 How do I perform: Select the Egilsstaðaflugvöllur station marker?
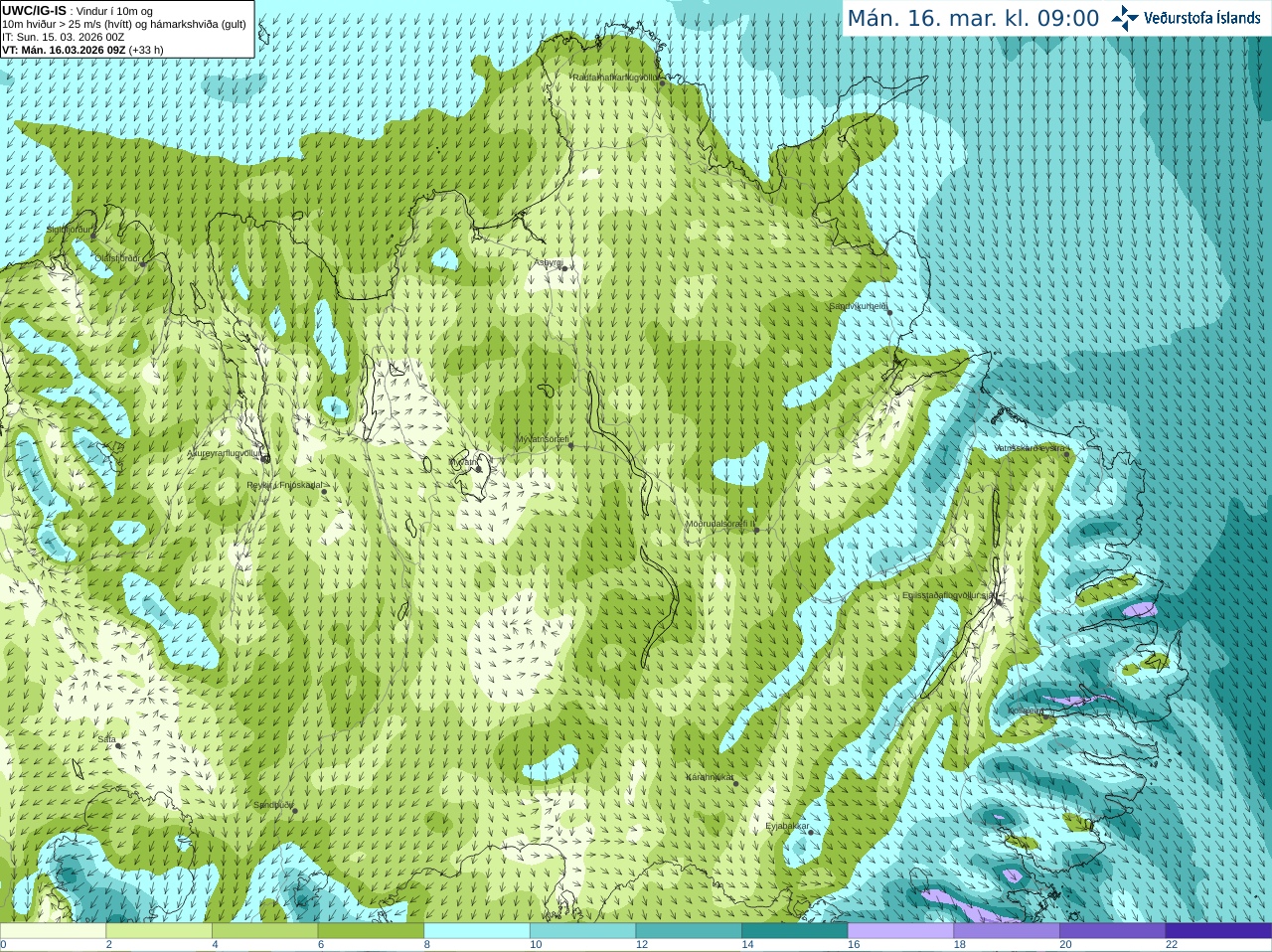coord(998,600)
